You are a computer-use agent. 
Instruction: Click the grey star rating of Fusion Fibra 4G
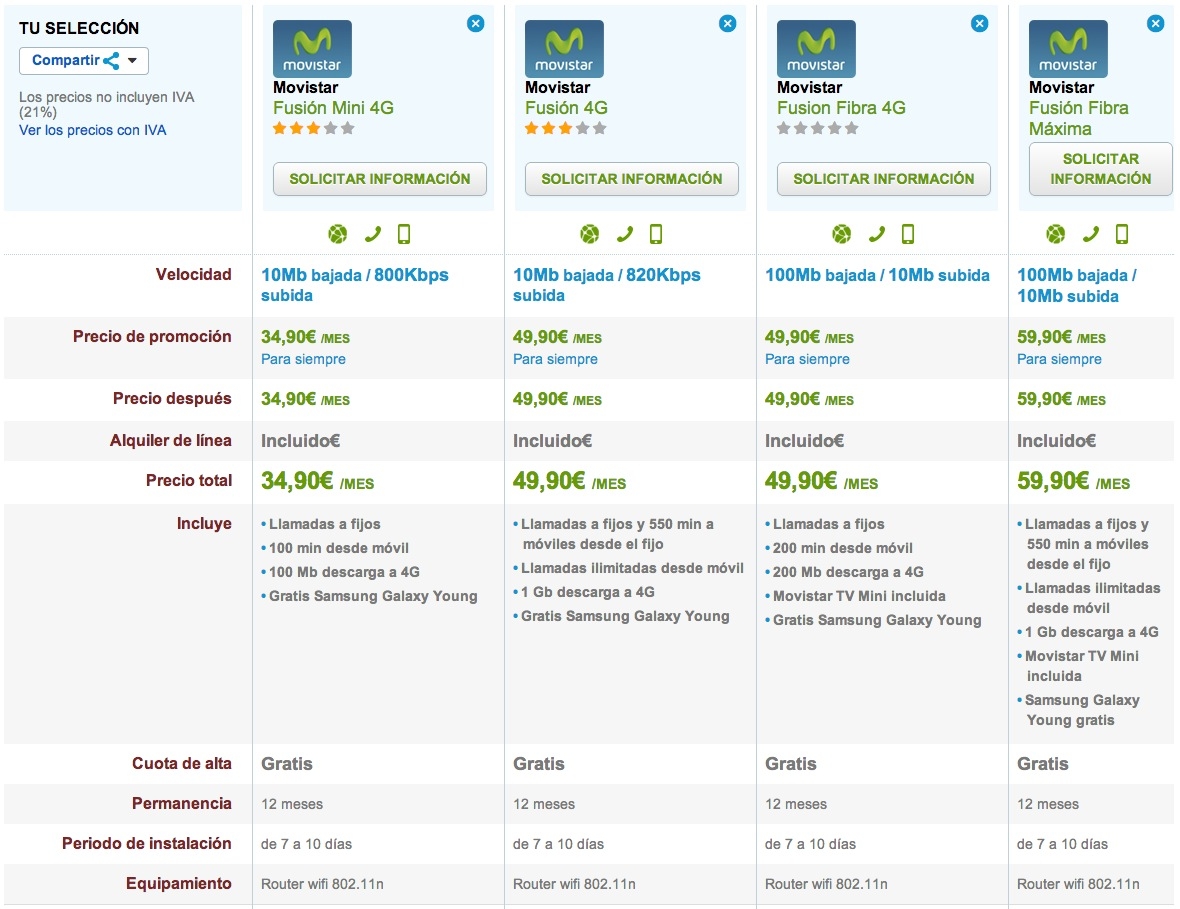click(818, 129)
